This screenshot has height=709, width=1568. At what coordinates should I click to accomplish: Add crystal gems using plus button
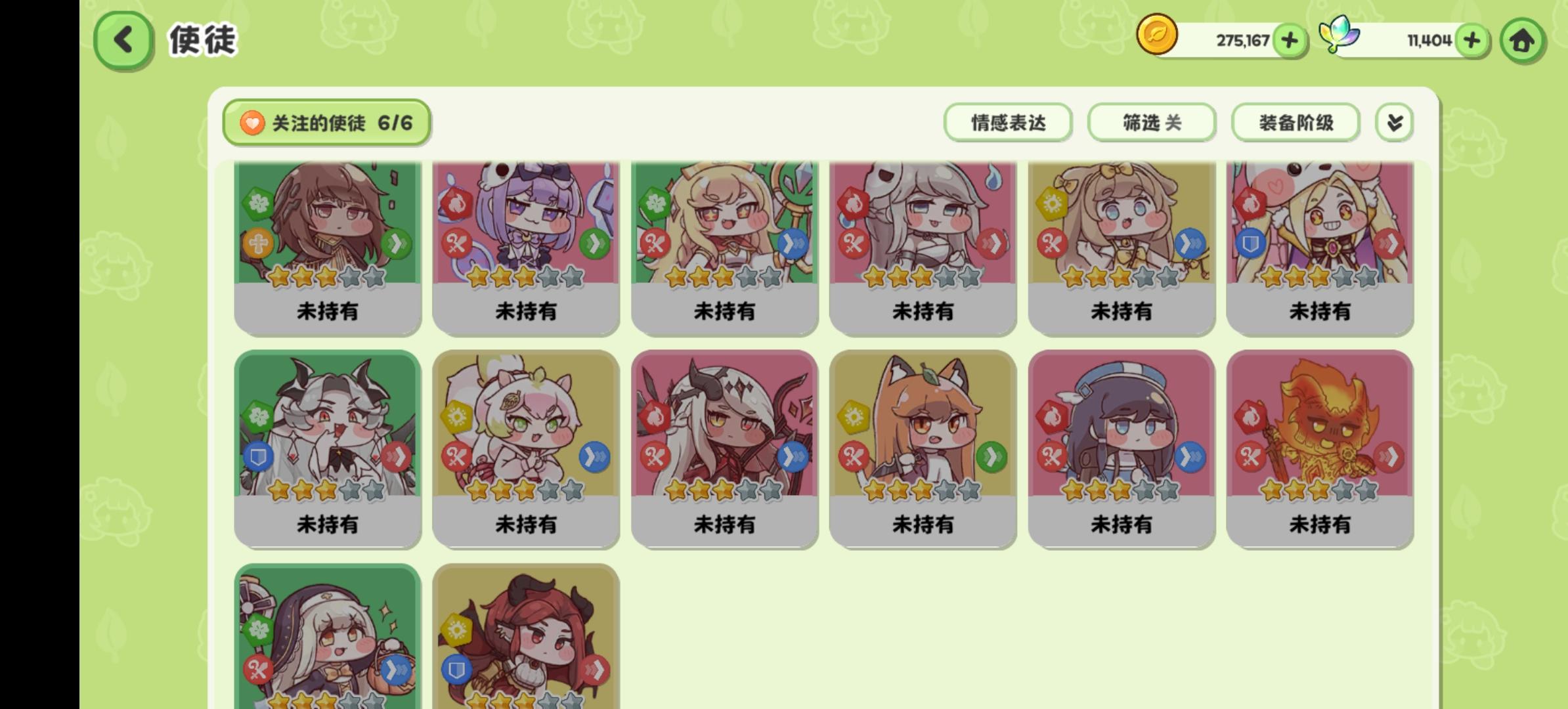1471,41
